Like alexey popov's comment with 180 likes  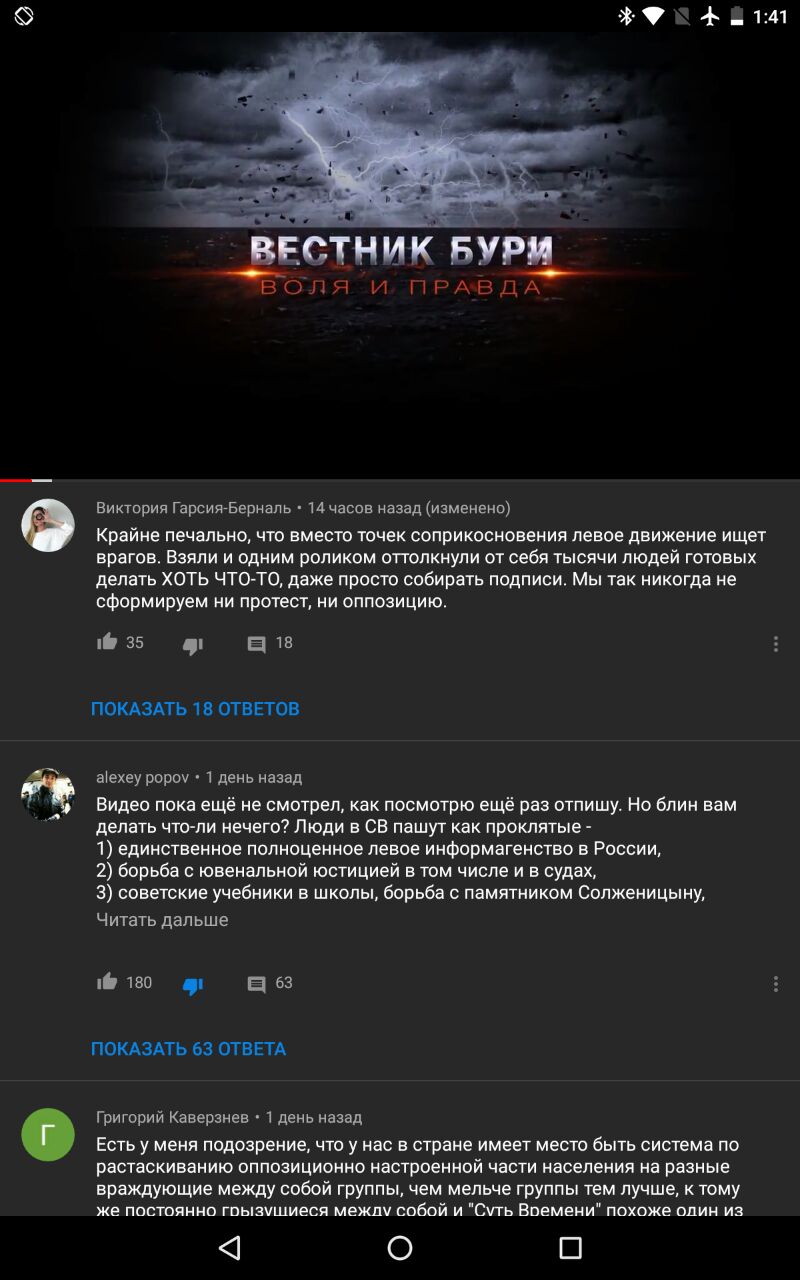(x=107, y=982)
